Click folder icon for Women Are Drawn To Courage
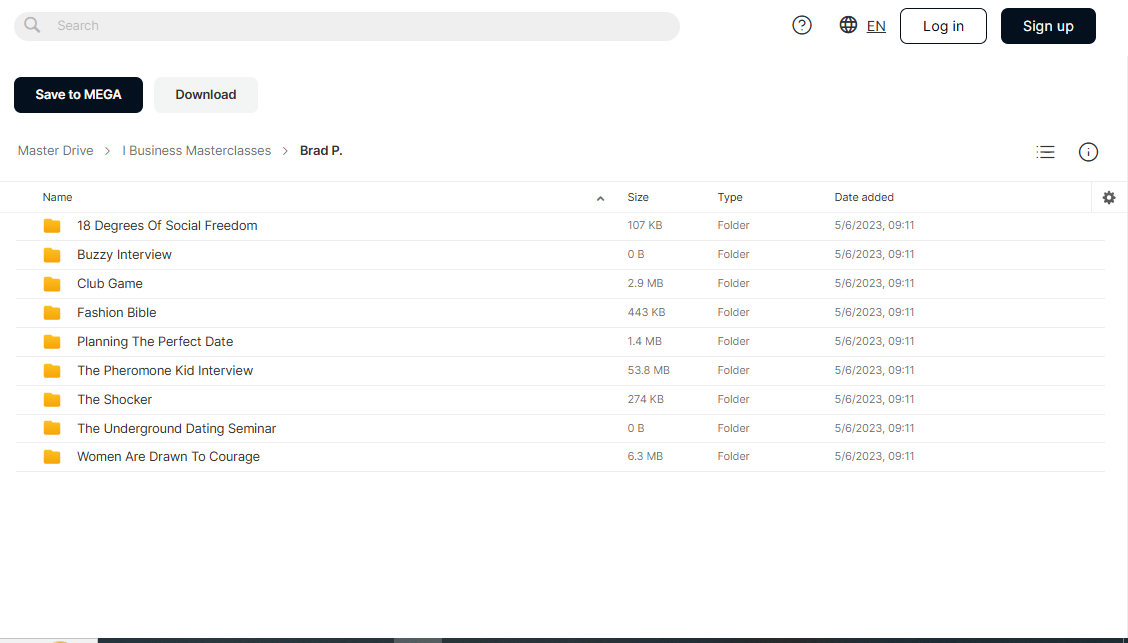1128x643 pixels. click(x=52, y=457)
